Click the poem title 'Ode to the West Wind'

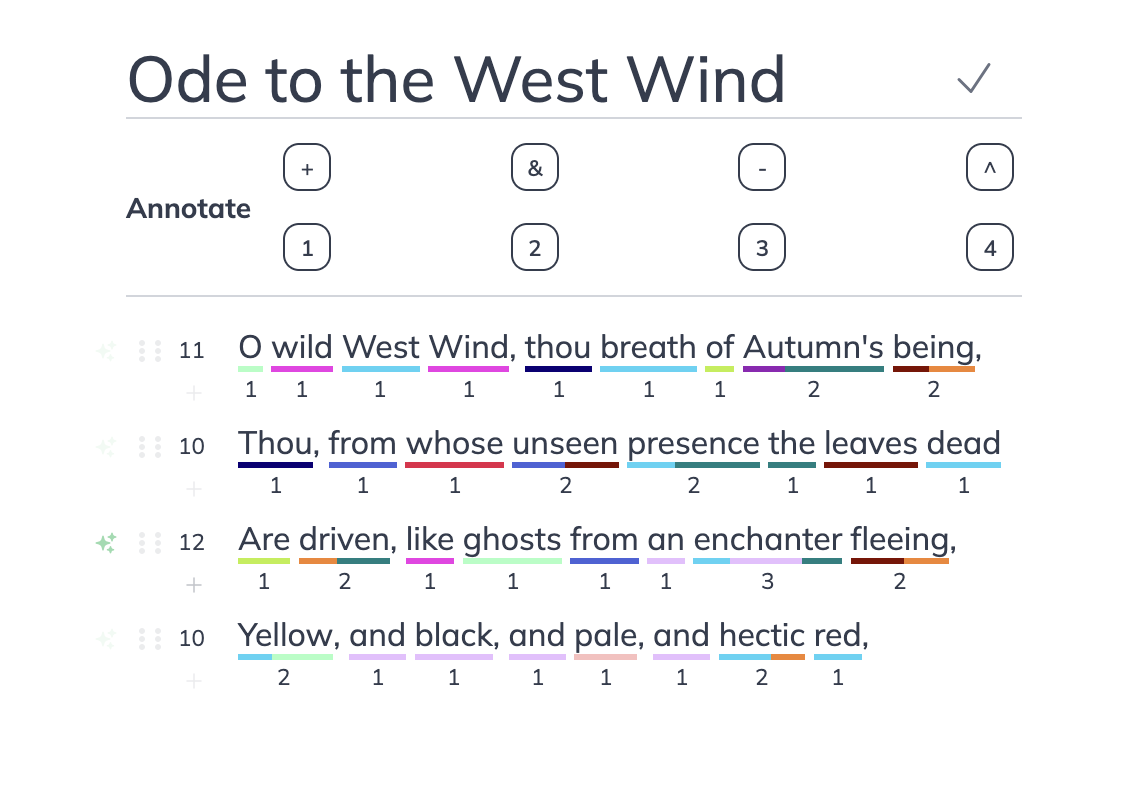[456, 78]
